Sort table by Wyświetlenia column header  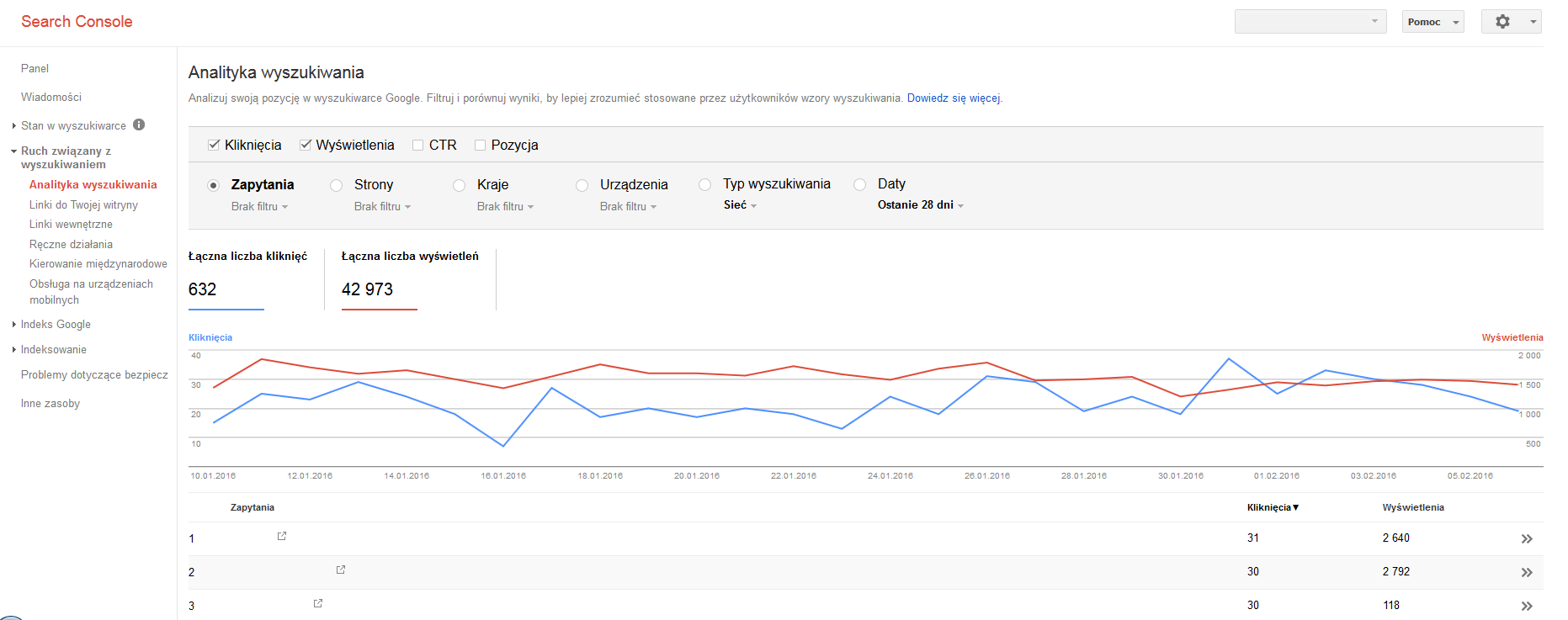point(1413,507)
